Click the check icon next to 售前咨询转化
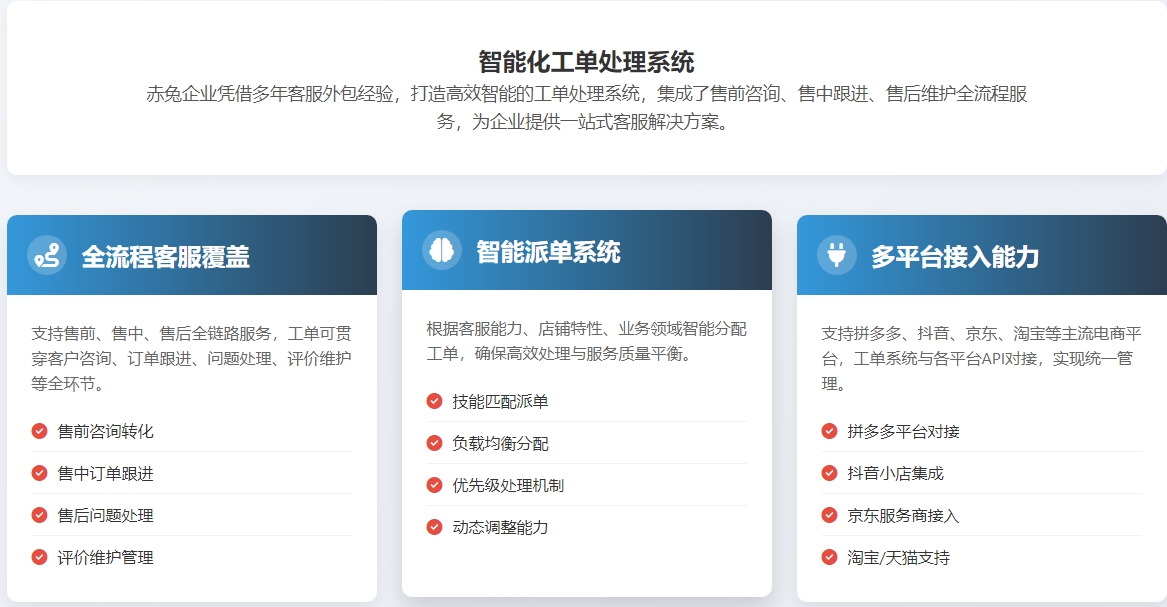Viewport: 1167px width, 607px height. tap(40, 431)
